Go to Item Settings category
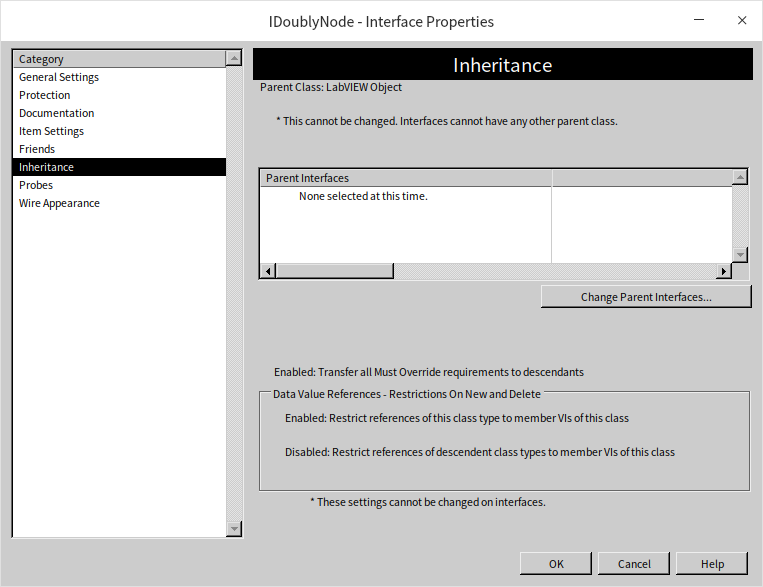Image resolution: width=763 pixels, height=587 pixels. 52,131
